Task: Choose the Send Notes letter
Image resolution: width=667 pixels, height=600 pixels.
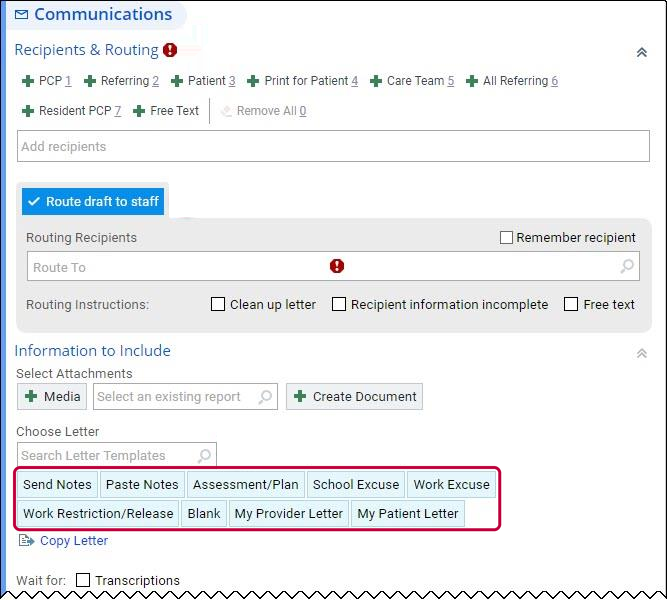Action: [x=57, y=485]
